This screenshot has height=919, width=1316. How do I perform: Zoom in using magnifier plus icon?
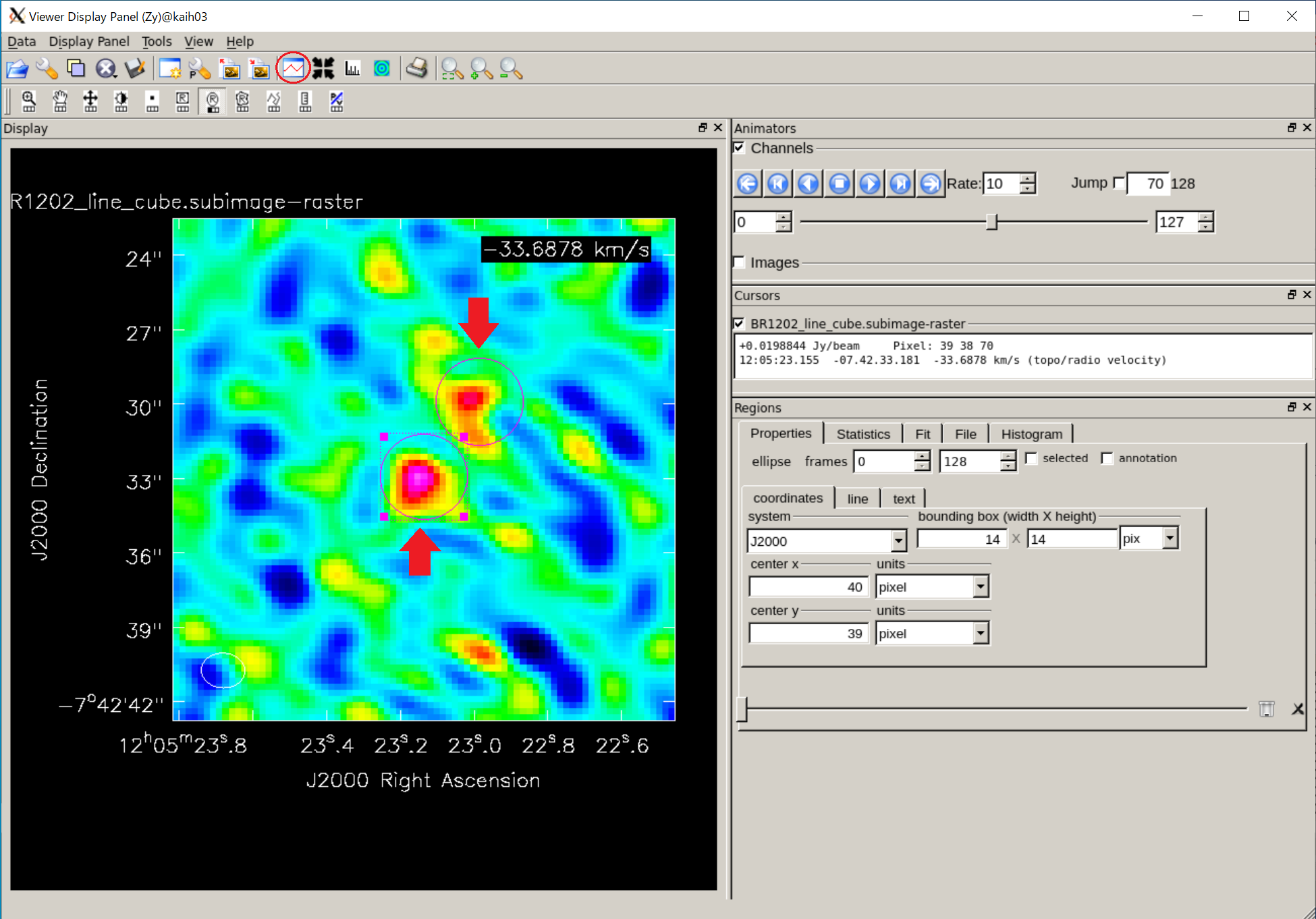point(481,69)
